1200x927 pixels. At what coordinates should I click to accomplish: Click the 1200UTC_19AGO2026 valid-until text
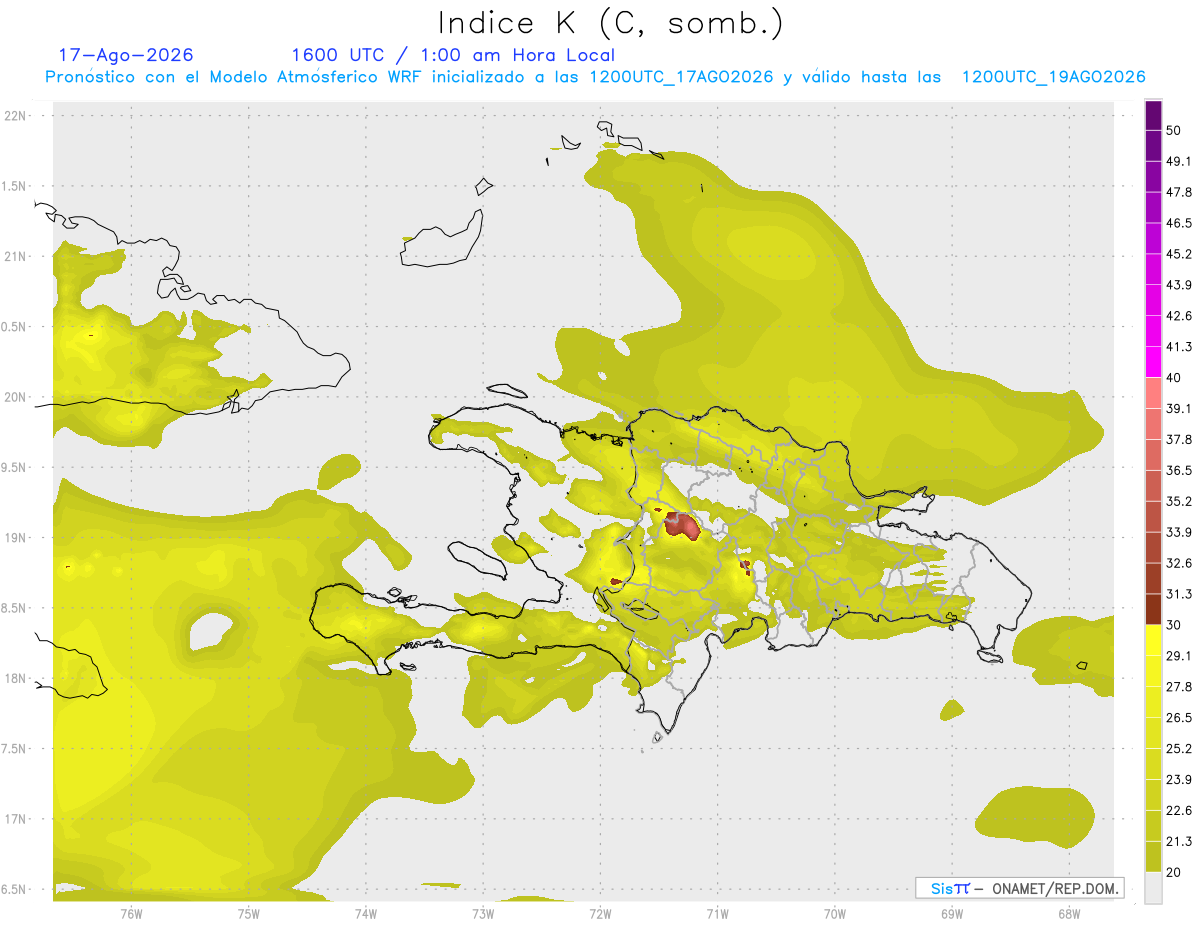tap(1053, 77)
